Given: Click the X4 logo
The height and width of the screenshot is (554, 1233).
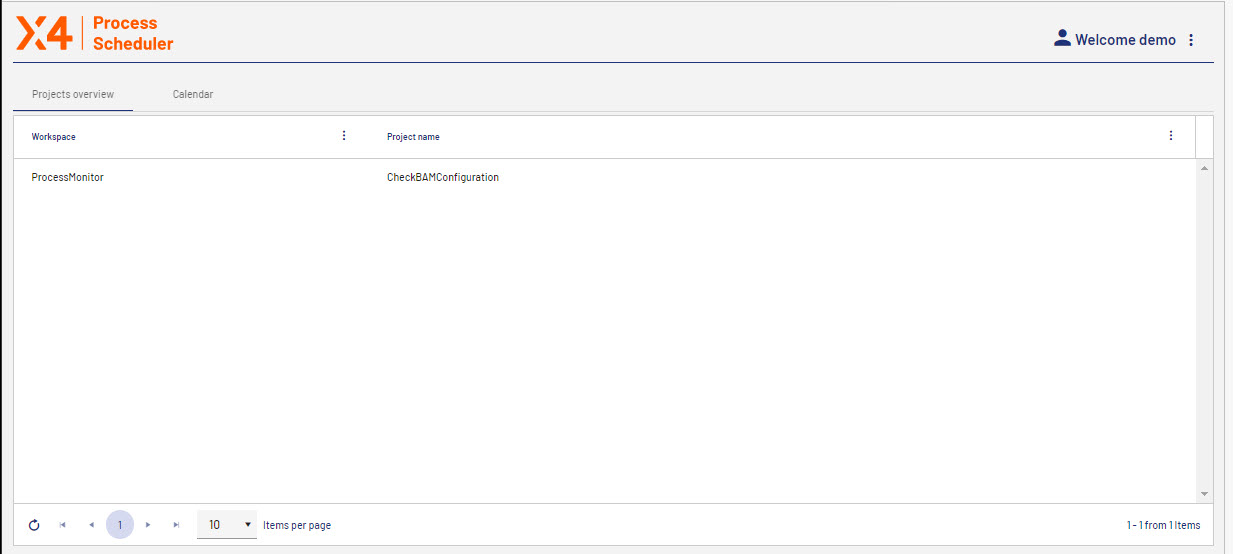Looking at the screenshot, I should click(x=45, y=33).
